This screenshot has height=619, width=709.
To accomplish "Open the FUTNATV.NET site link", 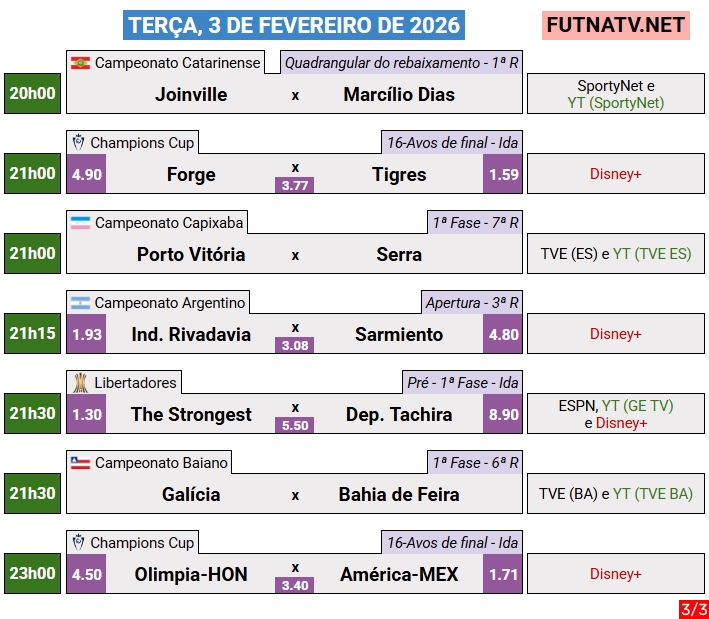I will click(x=616, y=25).
